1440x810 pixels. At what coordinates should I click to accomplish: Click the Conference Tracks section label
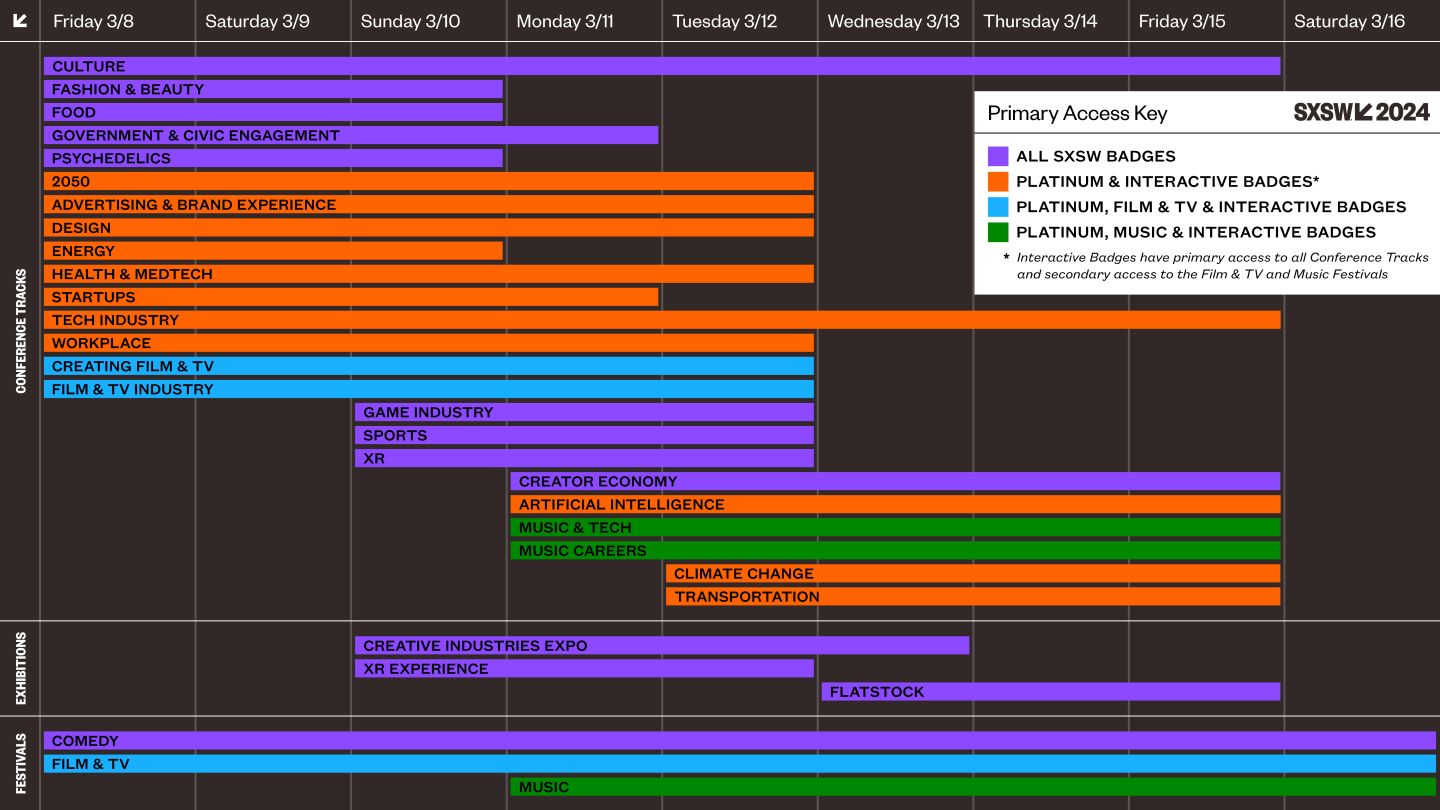[x=20, y=331]
